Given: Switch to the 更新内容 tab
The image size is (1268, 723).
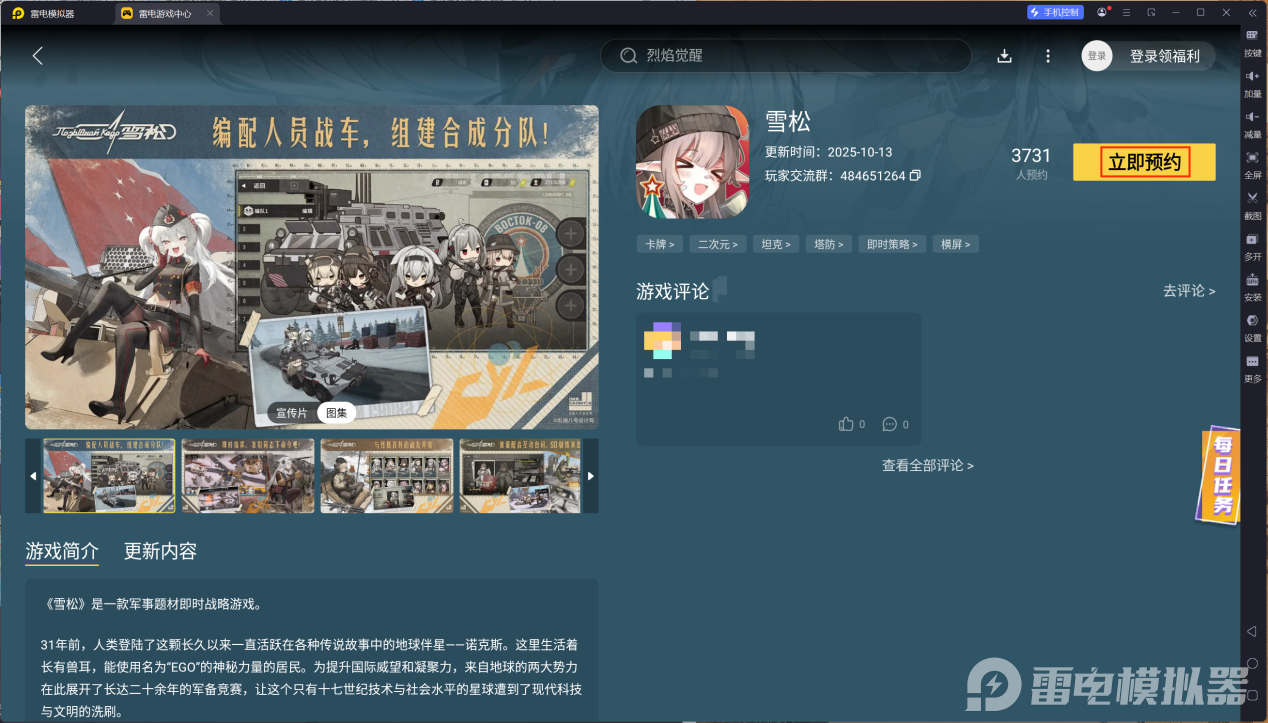Looking at the screenshot, I should coord(159,551).
